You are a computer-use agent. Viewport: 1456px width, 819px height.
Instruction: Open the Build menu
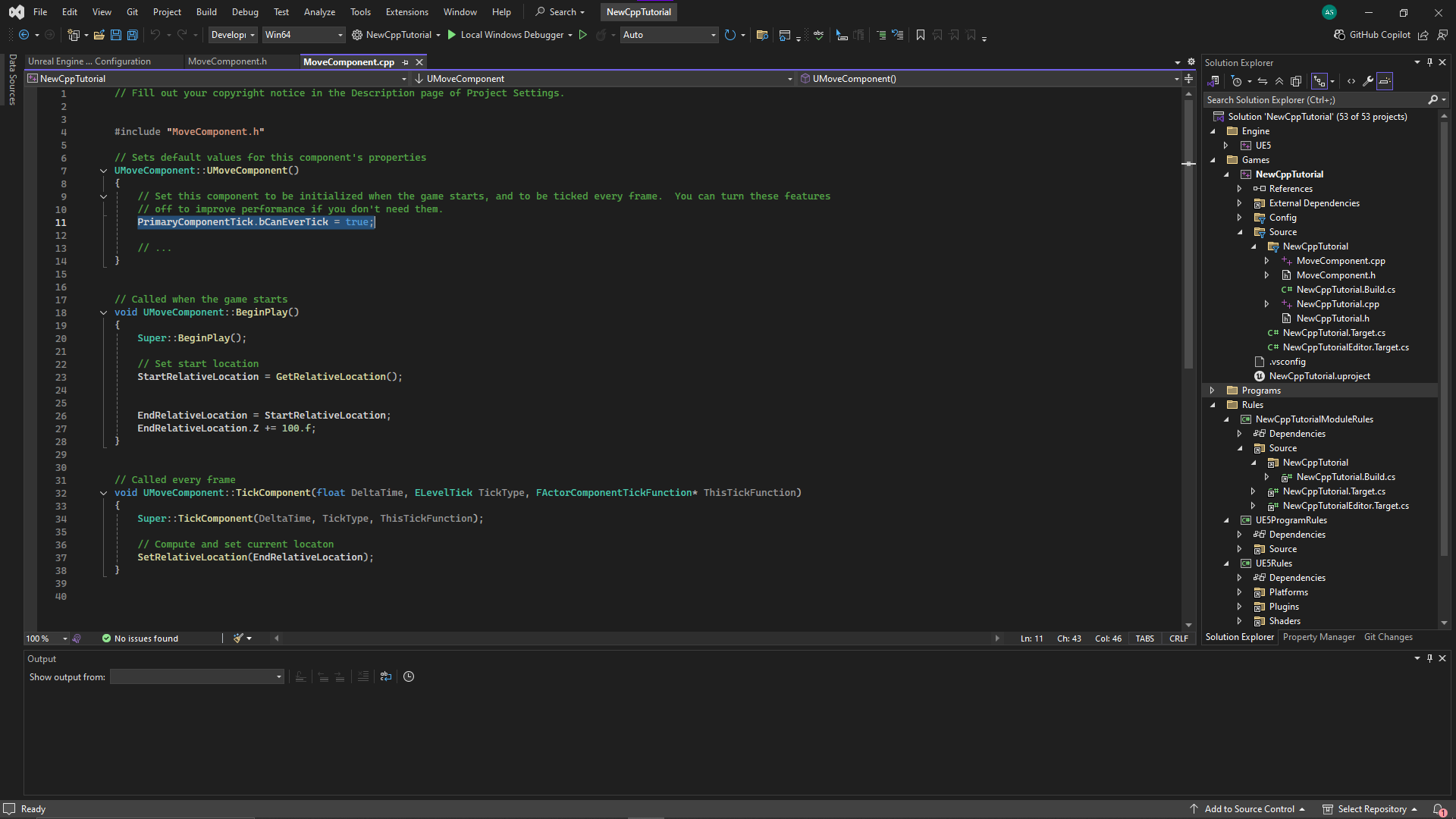coord(206,12)
